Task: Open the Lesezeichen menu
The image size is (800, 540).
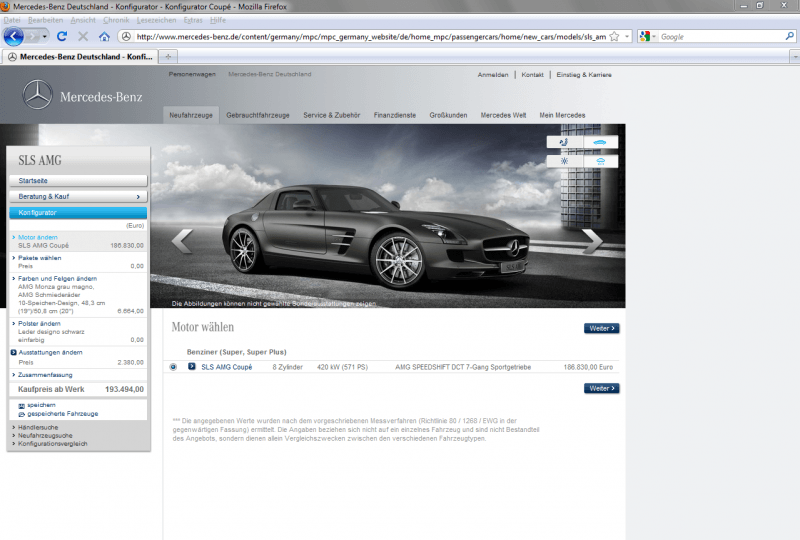Action: pos(156,20)
